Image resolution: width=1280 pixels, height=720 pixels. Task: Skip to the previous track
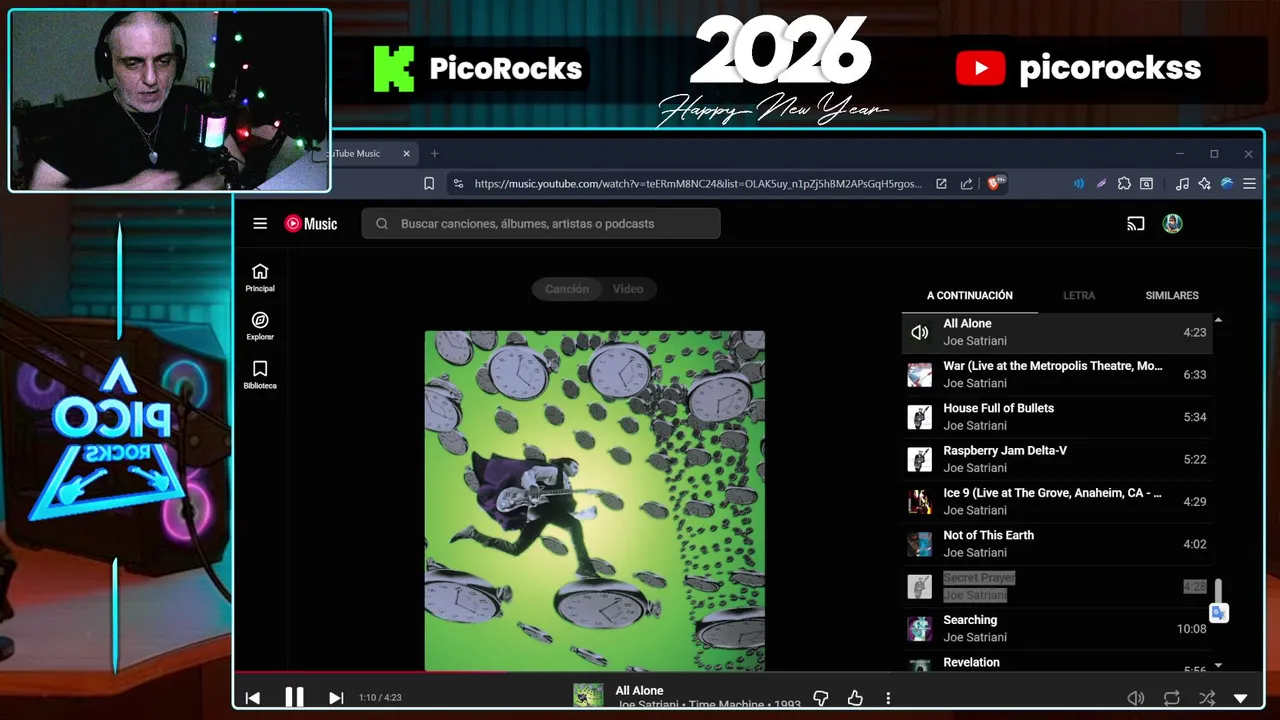click(253, 698)
